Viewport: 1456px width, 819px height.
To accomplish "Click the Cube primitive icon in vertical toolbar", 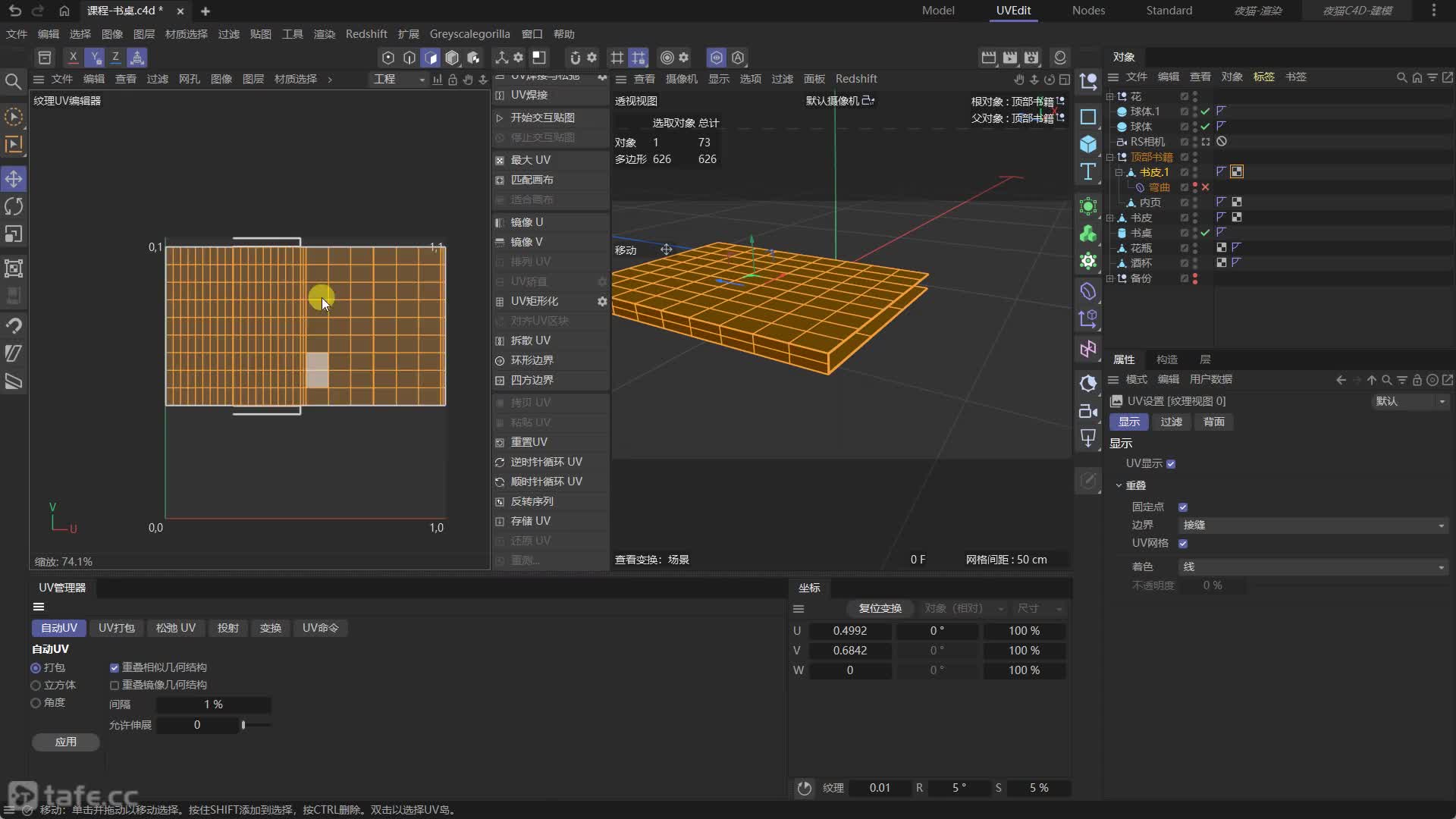I will click(1088, 144).
